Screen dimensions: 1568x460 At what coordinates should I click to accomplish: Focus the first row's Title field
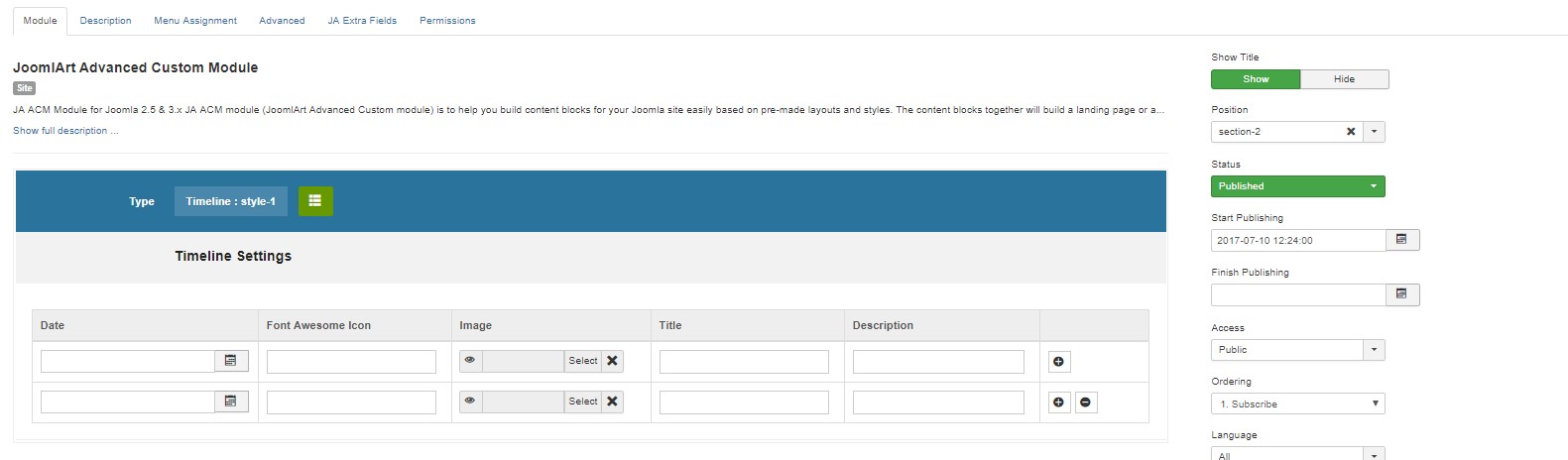coord(744,362)
